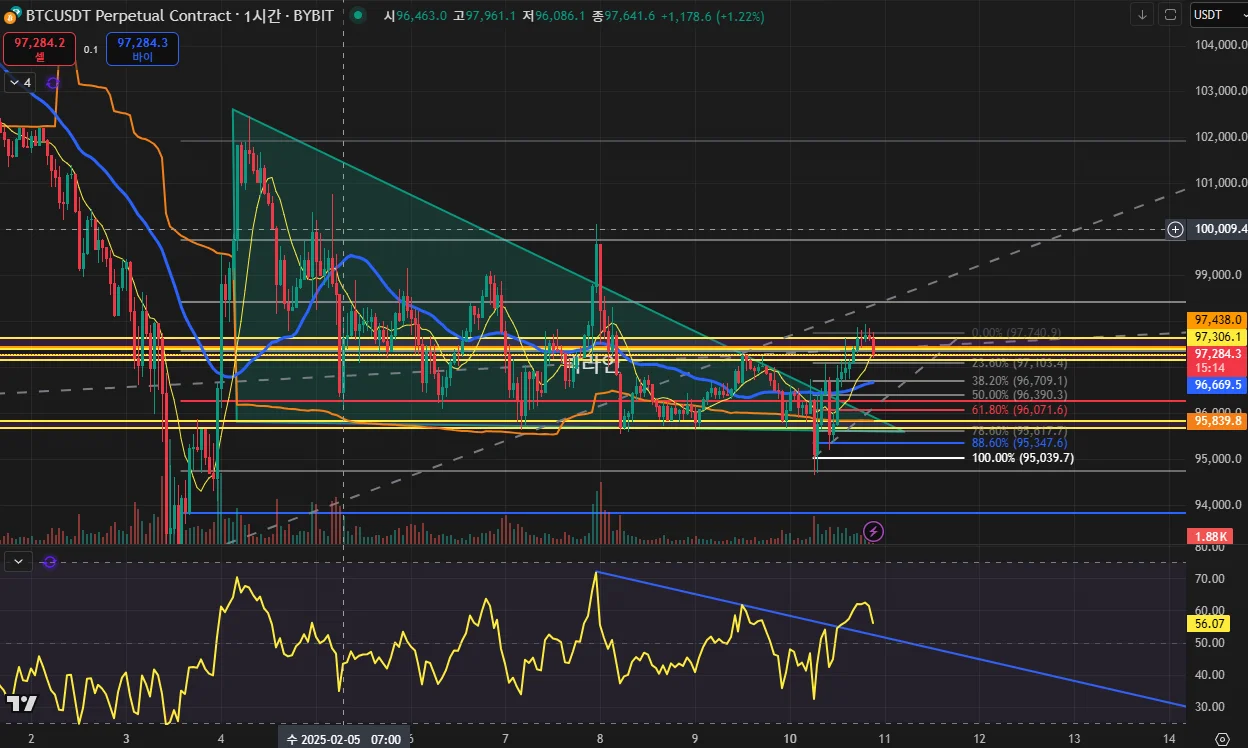1248x748 pixels.
Task: Click the red current price label 97,284.3
Action: coord(1216,359)
